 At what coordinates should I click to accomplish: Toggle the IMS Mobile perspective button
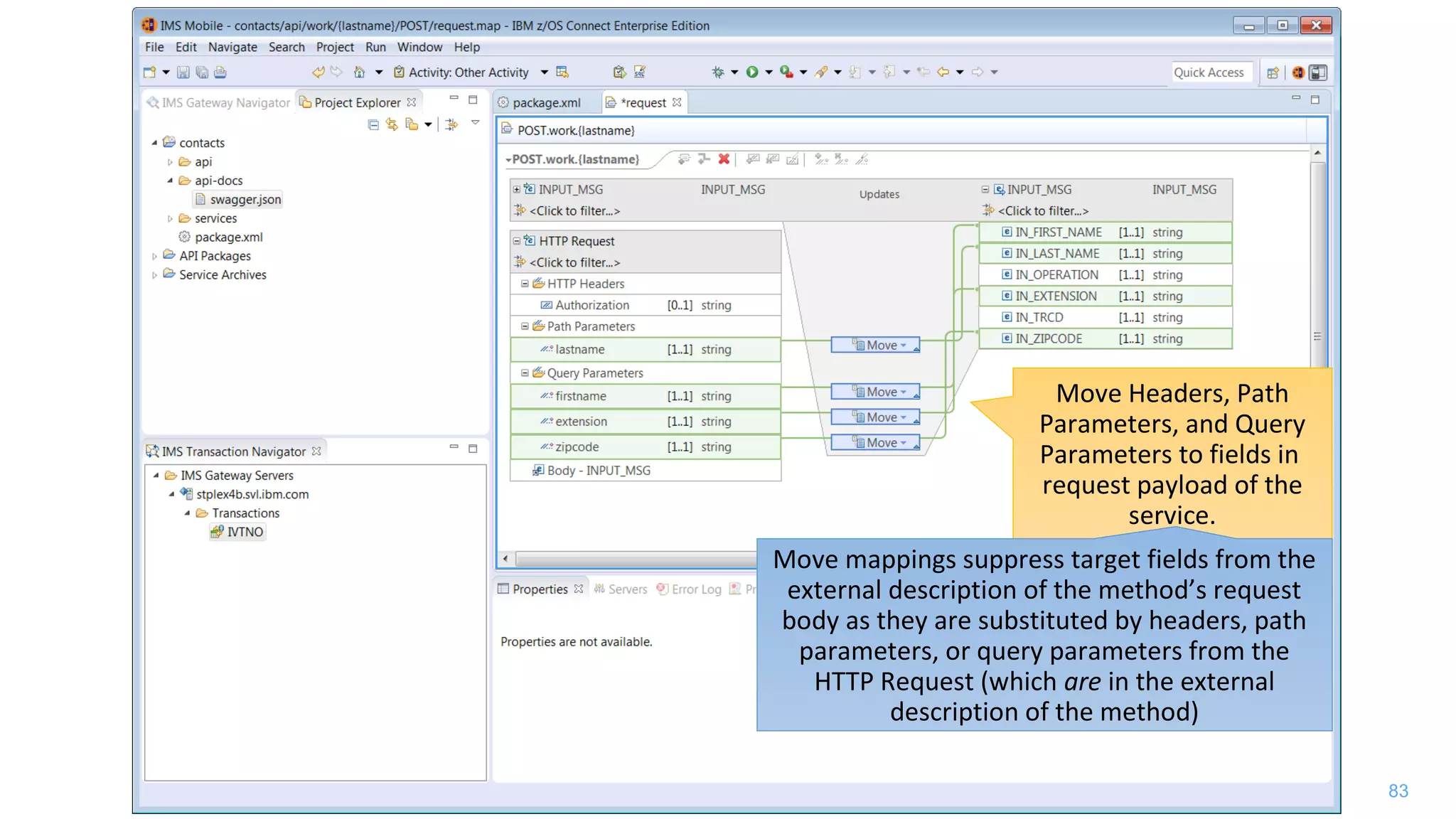pyautogui.click(x=1298, y=73)
